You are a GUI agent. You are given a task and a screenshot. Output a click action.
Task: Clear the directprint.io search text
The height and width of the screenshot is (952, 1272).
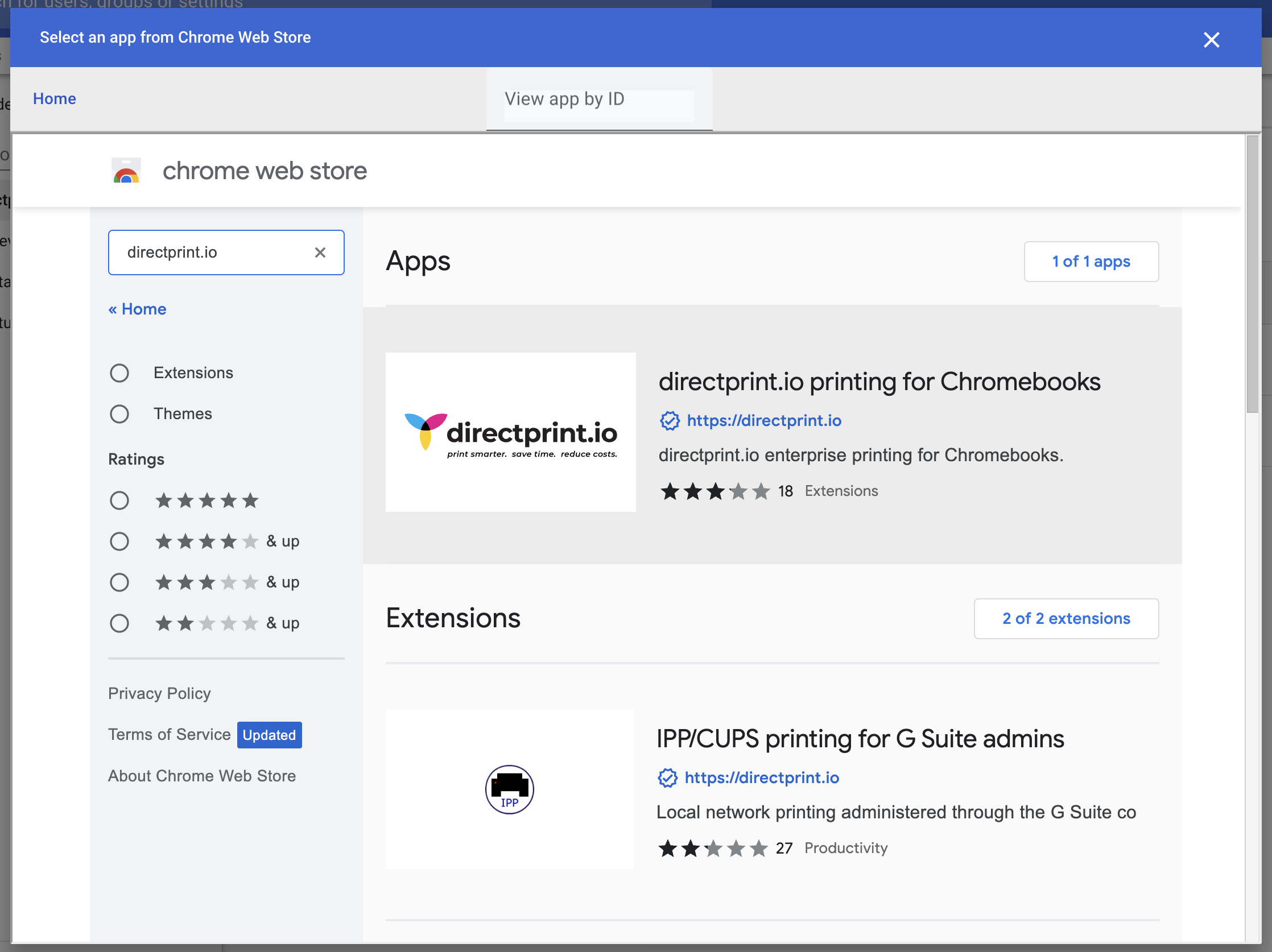tap(320, 253)
